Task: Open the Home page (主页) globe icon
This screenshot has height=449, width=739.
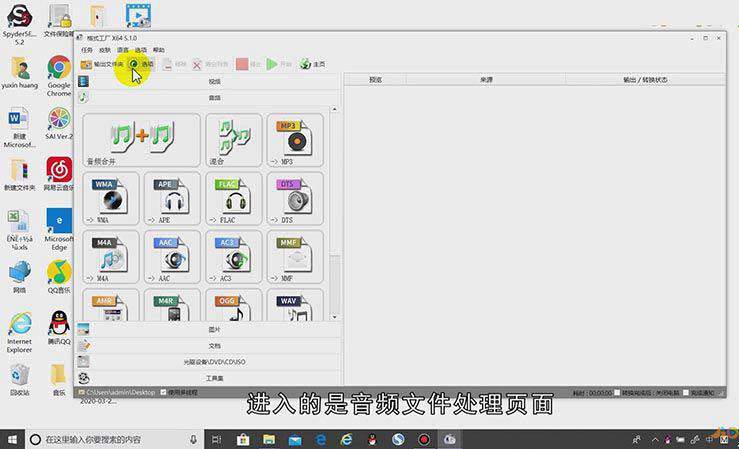Action: [x=312, y=64]
